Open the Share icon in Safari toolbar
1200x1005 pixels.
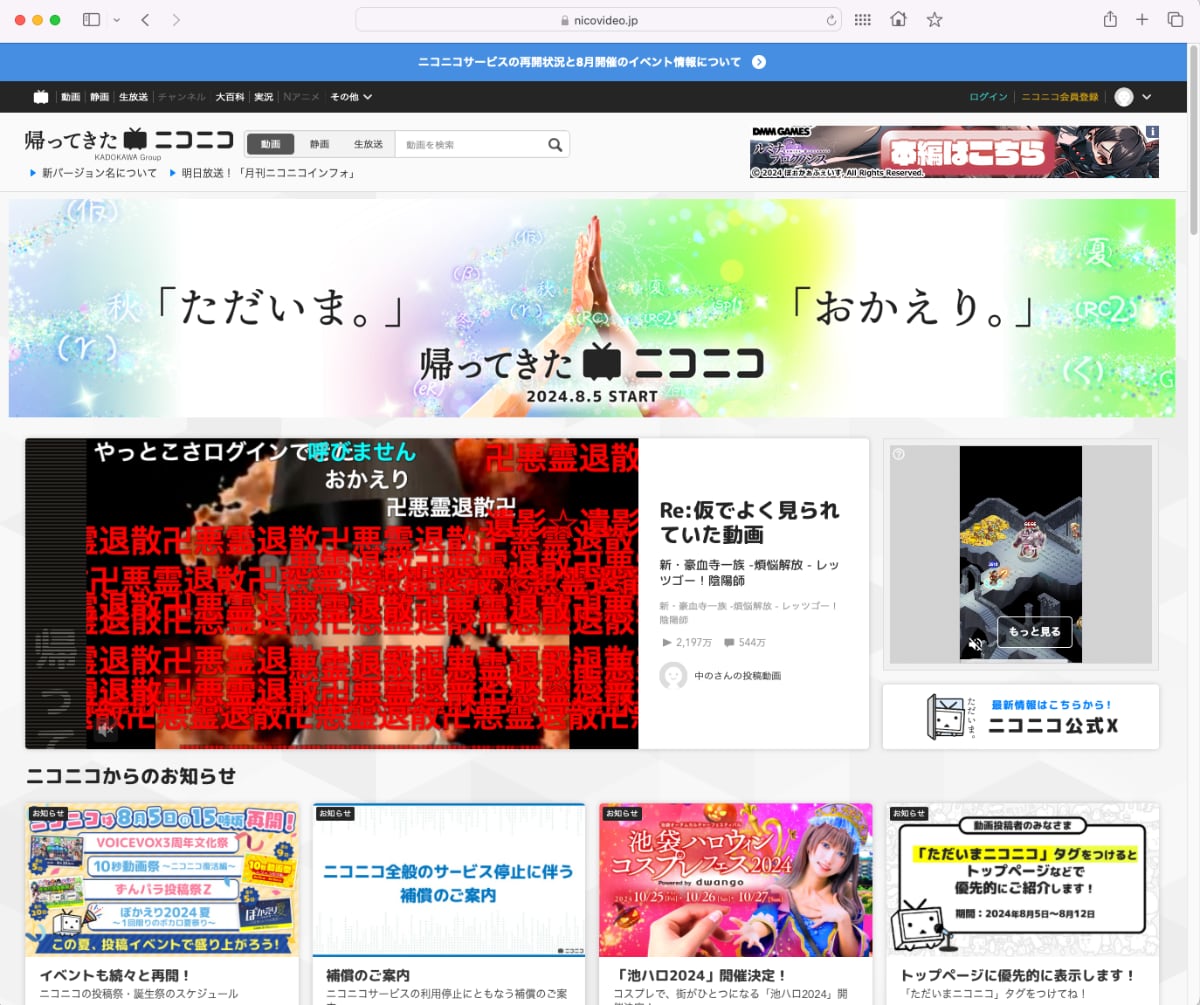coord(1110,20)
